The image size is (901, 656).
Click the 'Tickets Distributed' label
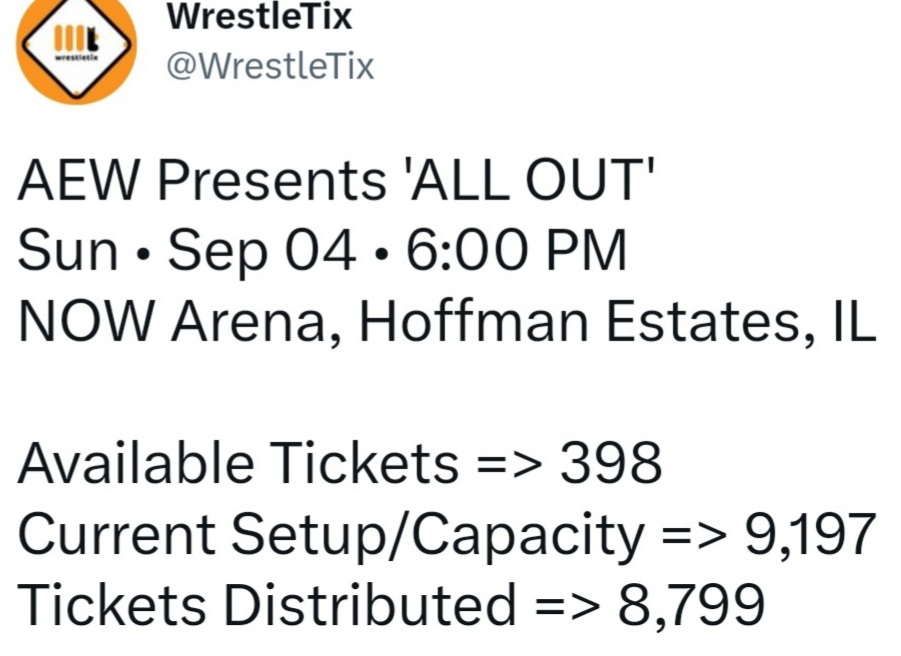(x=267, y=604)
